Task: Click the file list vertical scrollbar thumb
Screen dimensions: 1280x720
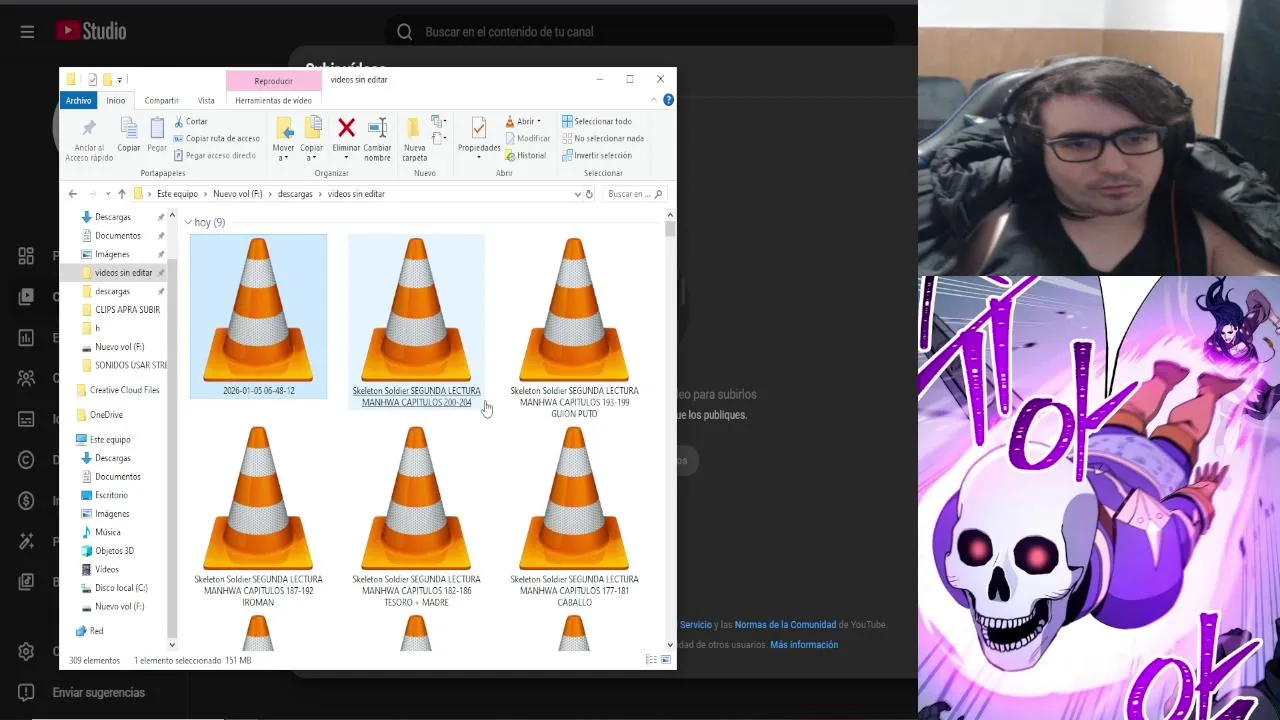Action: coord(670,228)
